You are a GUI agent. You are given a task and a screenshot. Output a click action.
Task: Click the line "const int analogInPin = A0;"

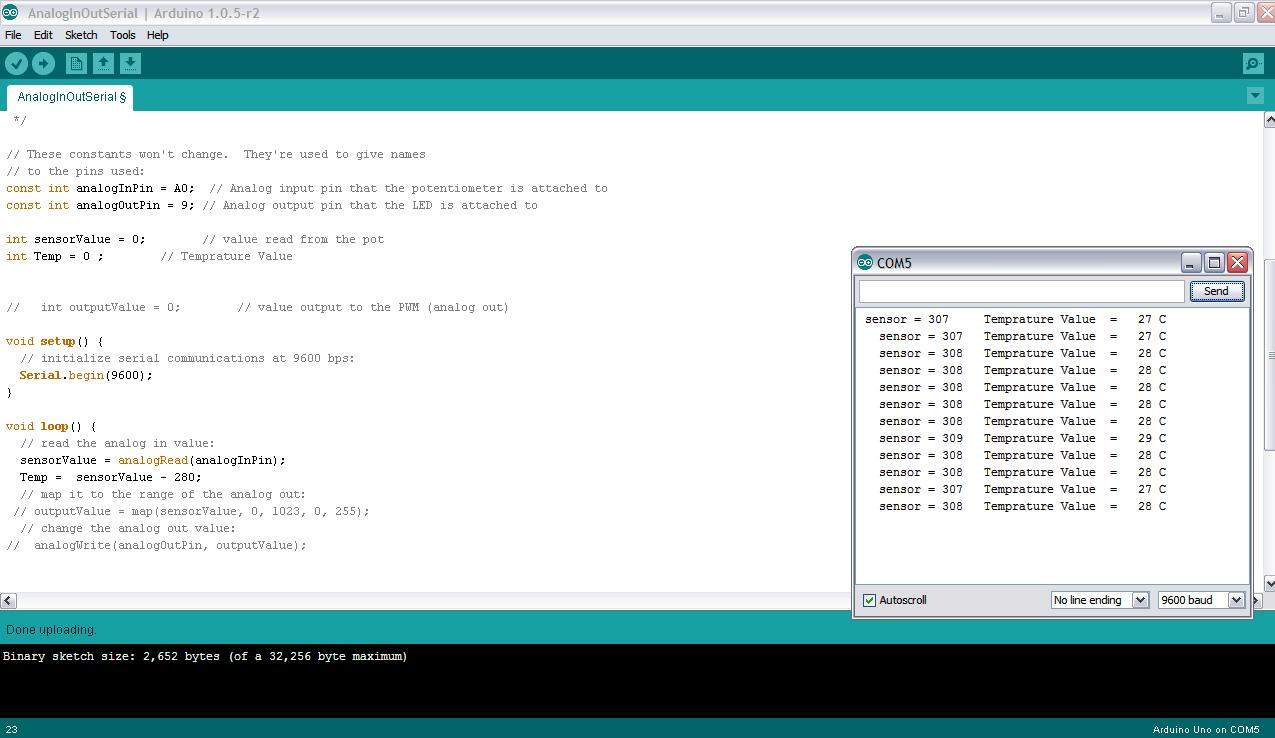tap(100, 188)
